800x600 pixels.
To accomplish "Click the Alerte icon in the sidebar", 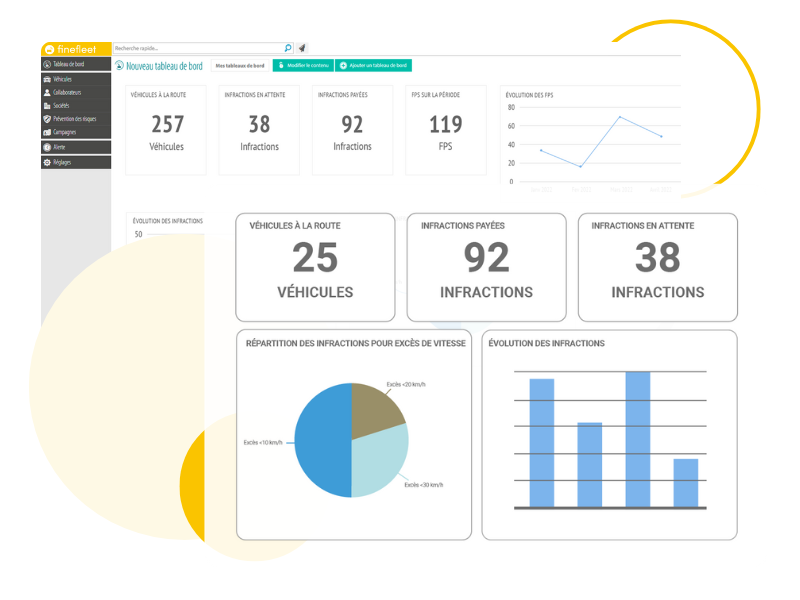I will 47,147.
